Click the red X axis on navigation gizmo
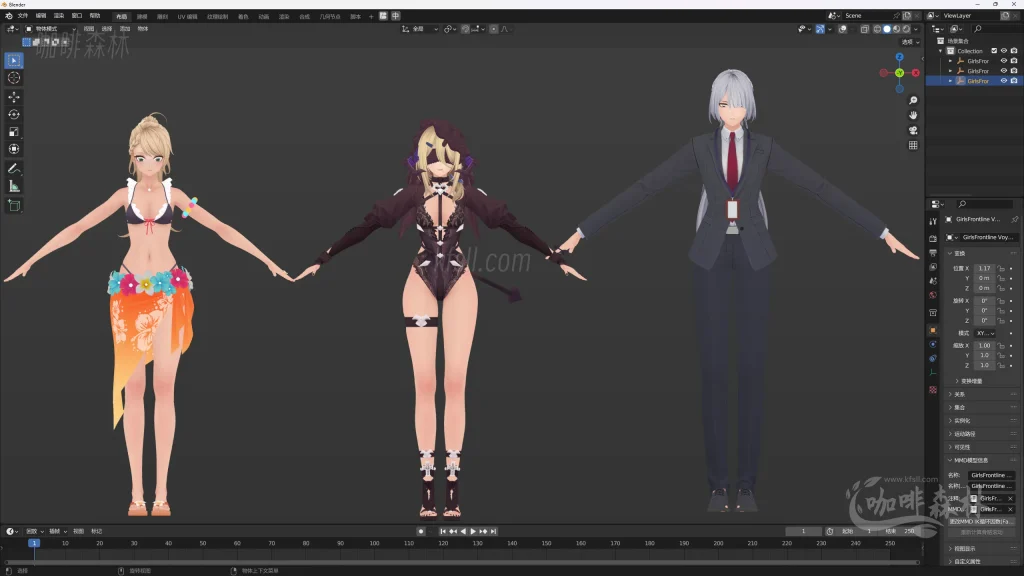 (916, 73)
